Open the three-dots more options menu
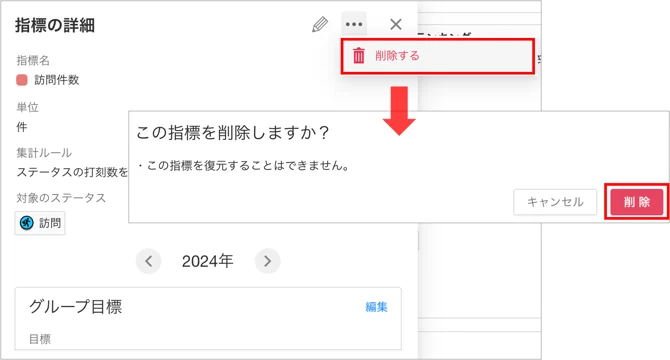Image resolution: width=670 pixels, height=360 pixels. coord(354,24)
